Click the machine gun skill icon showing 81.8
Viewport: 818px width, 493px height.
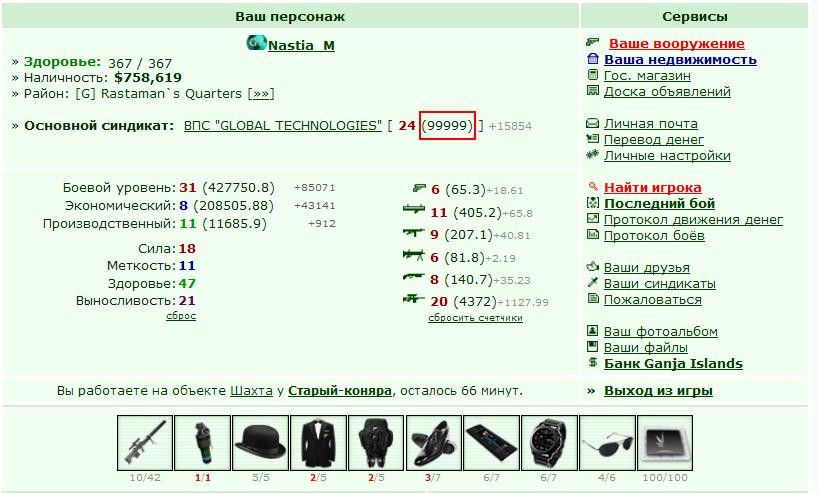click(414, 255)
